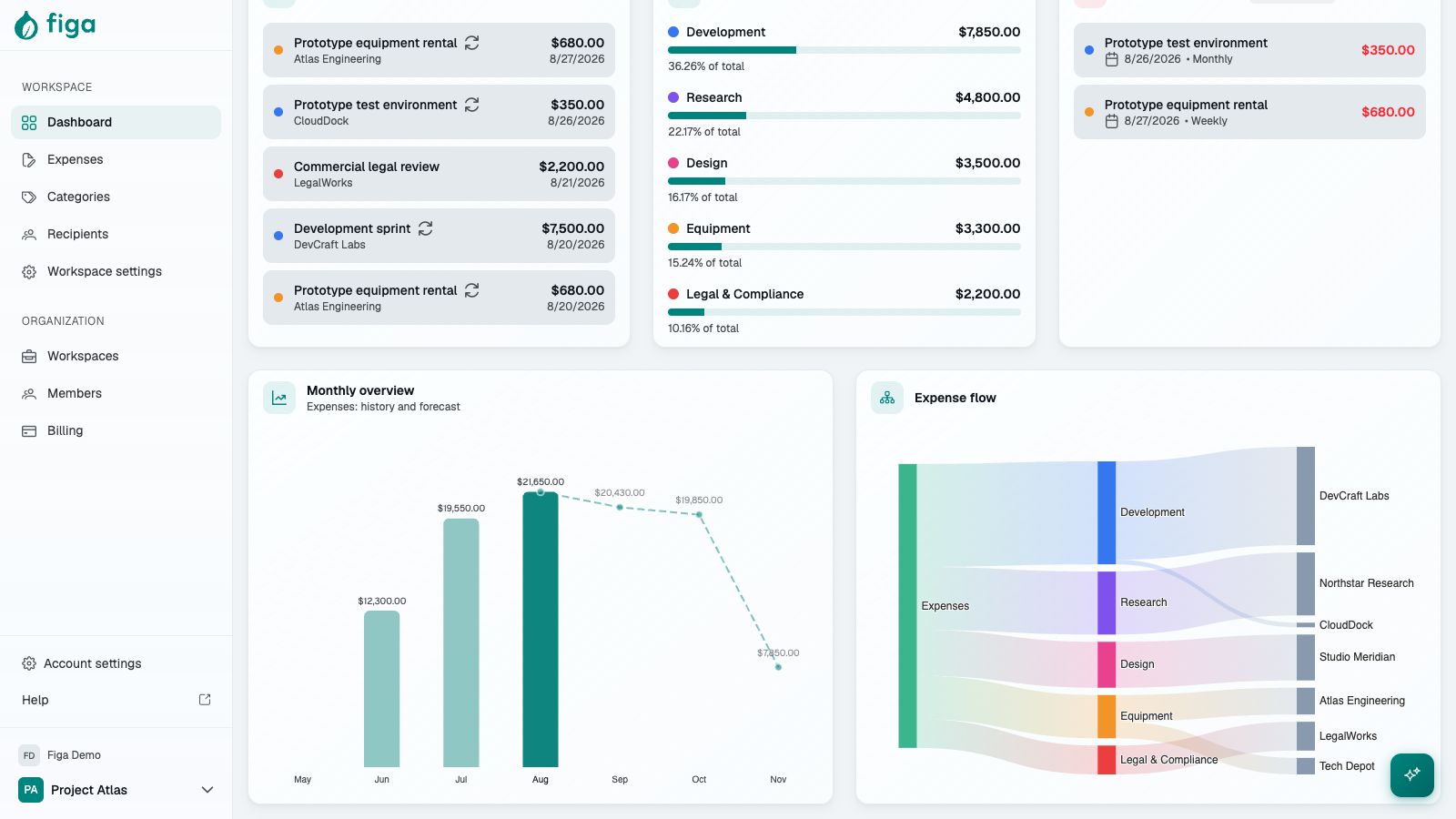Click the Monthly overview chart icon

click(x=279, y=398)
